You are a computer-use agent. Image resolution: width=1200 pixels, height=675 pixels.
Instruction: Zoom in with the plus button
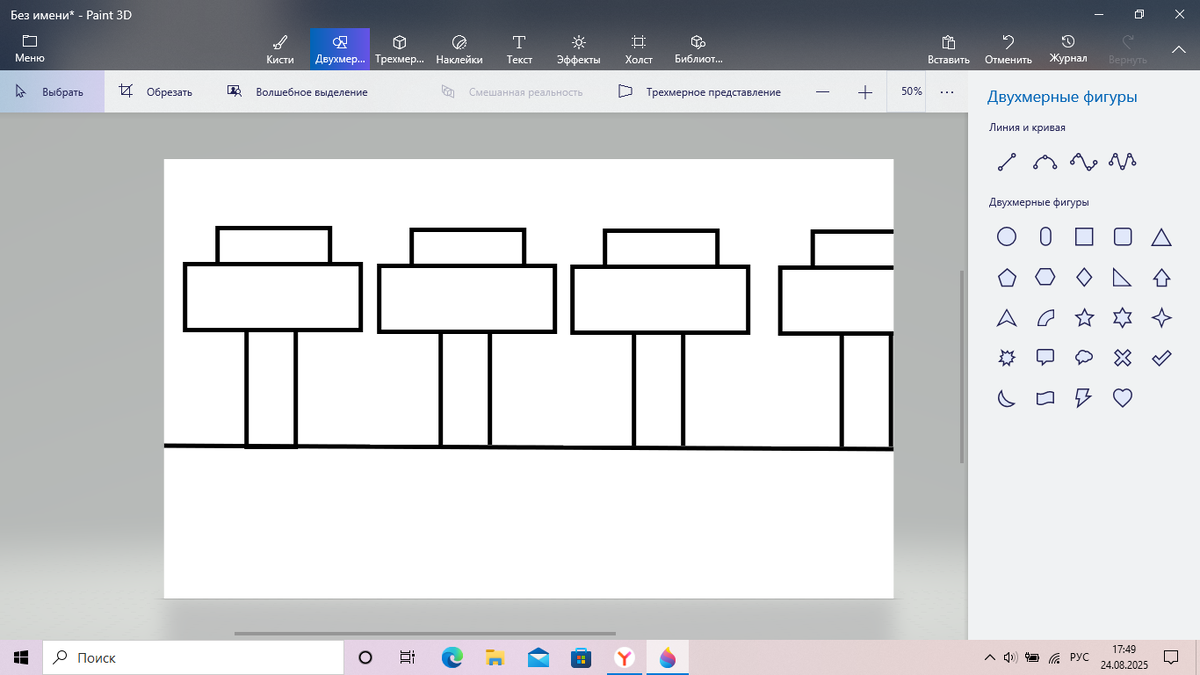coord(865,91)
